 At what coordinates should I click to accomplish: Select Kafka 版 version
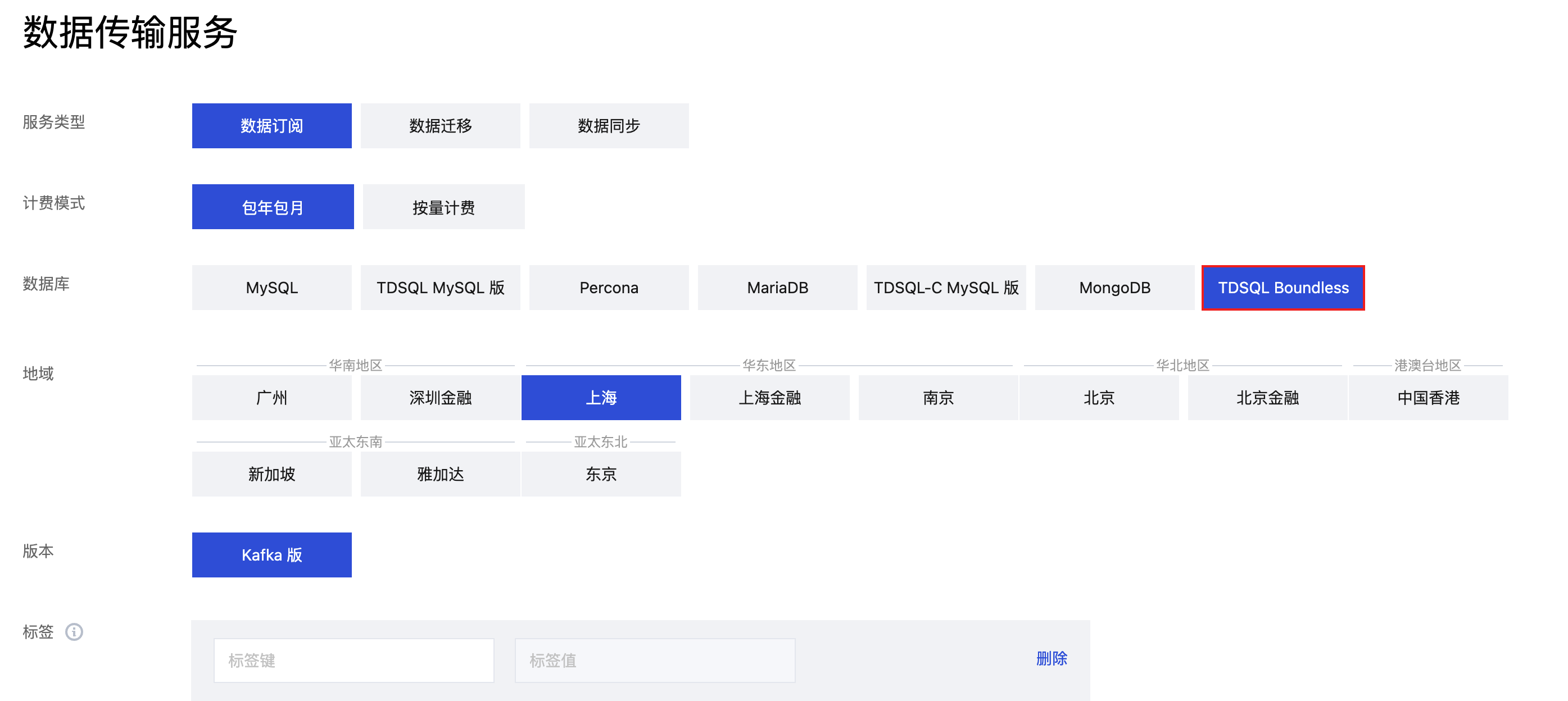(271, 555)
